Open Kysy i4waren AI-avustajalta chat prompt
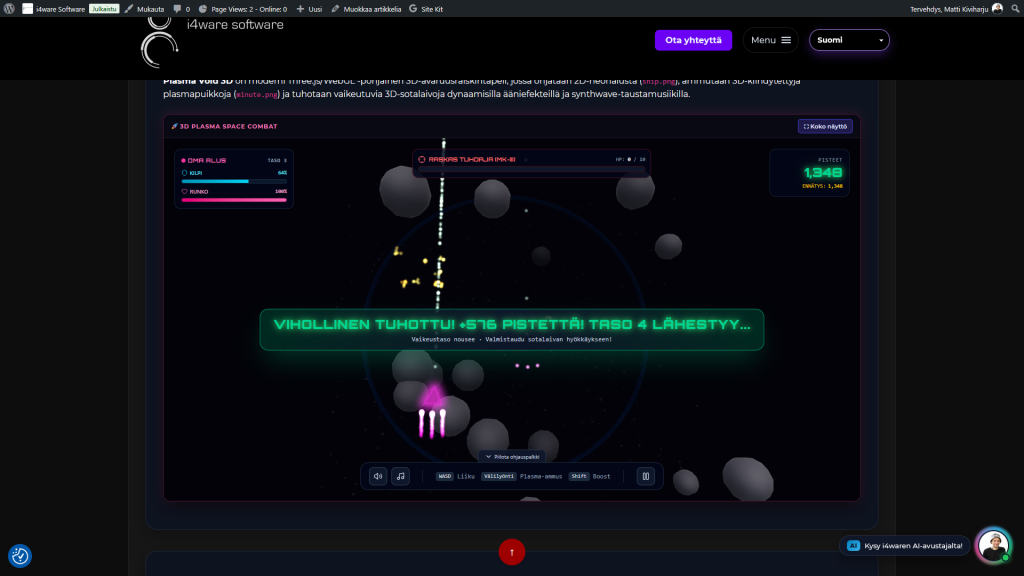The height and width of the screenshot is (576, 1024). pos(904,545)
